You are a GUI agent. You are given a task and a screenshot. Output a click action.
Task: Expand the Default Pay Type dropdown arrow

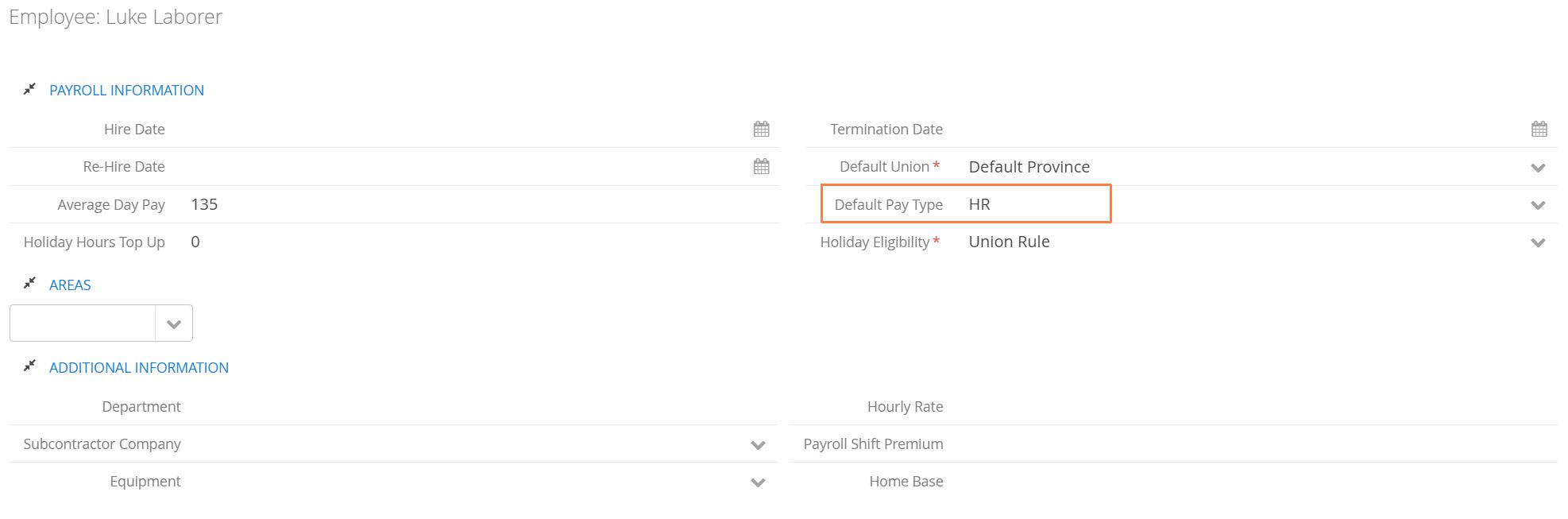click(x=1538, y=205)
